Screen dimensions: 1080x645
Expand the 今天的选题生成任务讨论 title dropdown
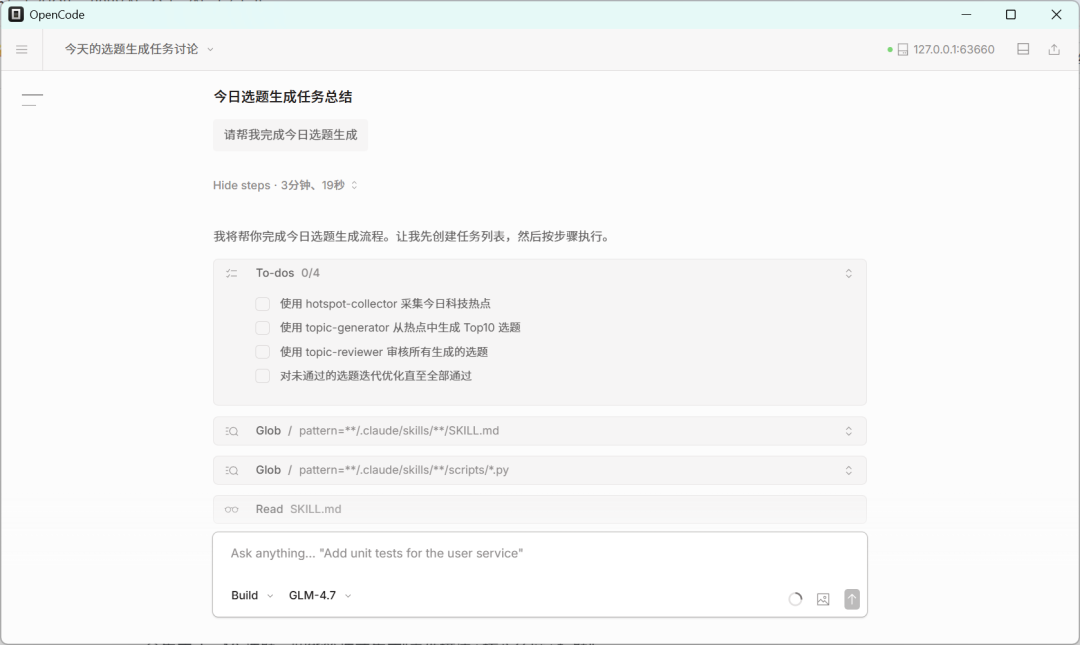pyautogui.click(x=210, y=48)
